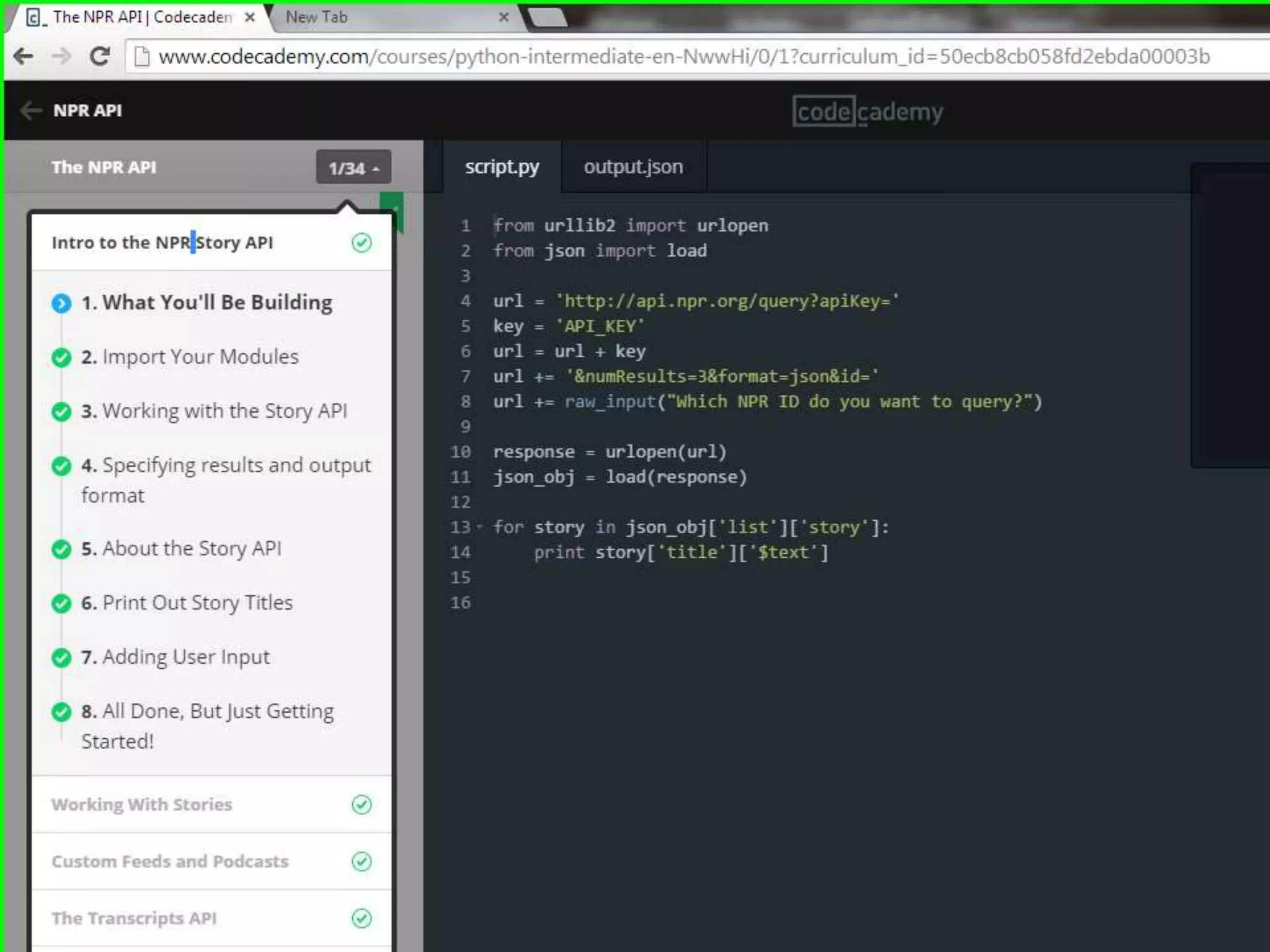Click the green check for All Done lesson
Viewport: 1270px width, 952px height.
[61, 712]
